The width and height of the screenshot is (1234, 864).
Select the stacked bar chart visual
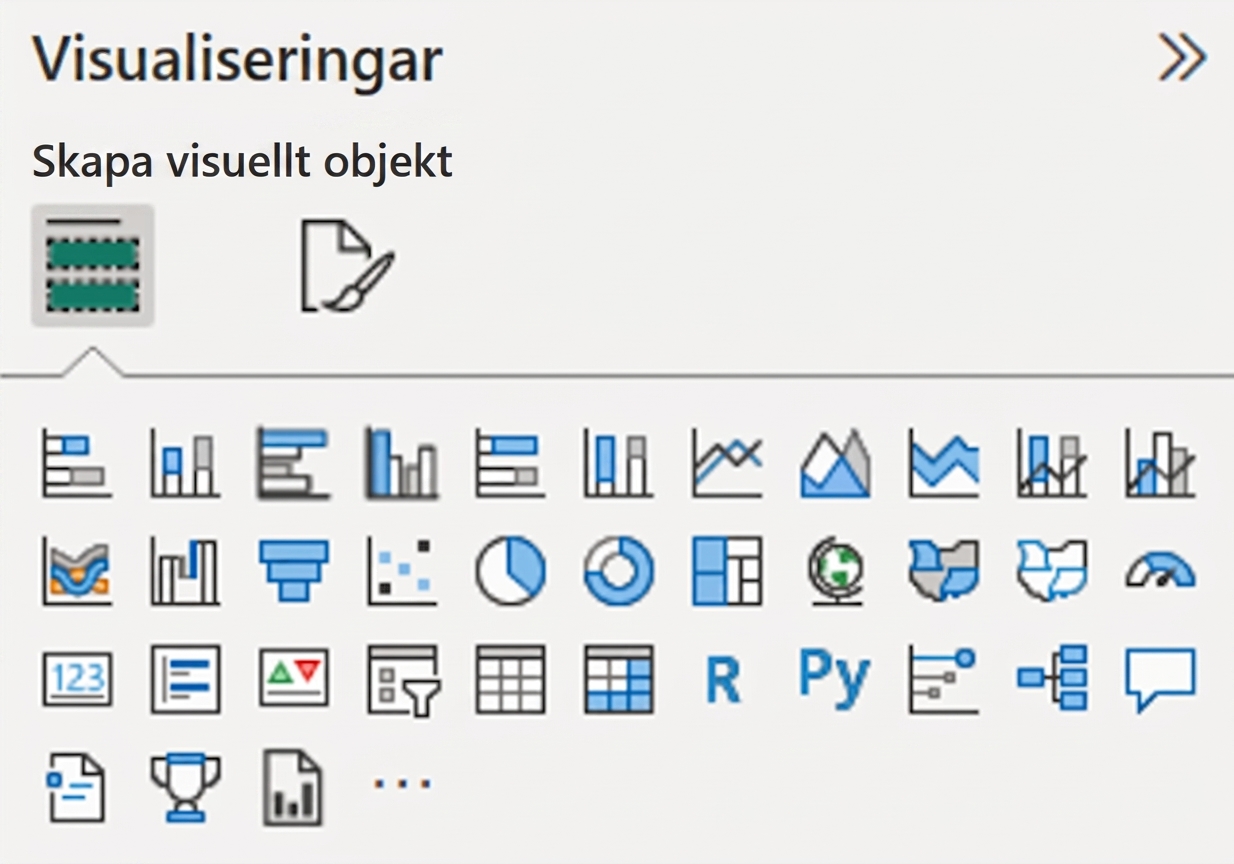tap(77, 463)
